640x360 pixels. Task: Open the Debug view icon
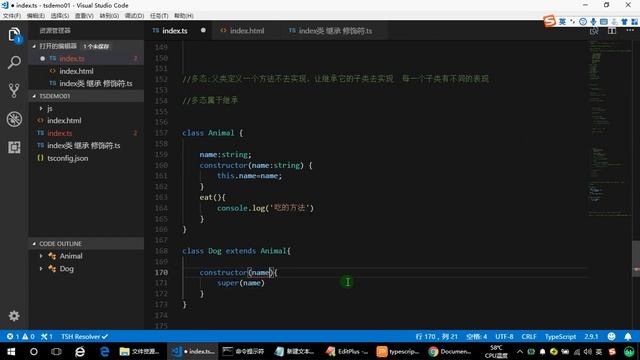[14, 119]
